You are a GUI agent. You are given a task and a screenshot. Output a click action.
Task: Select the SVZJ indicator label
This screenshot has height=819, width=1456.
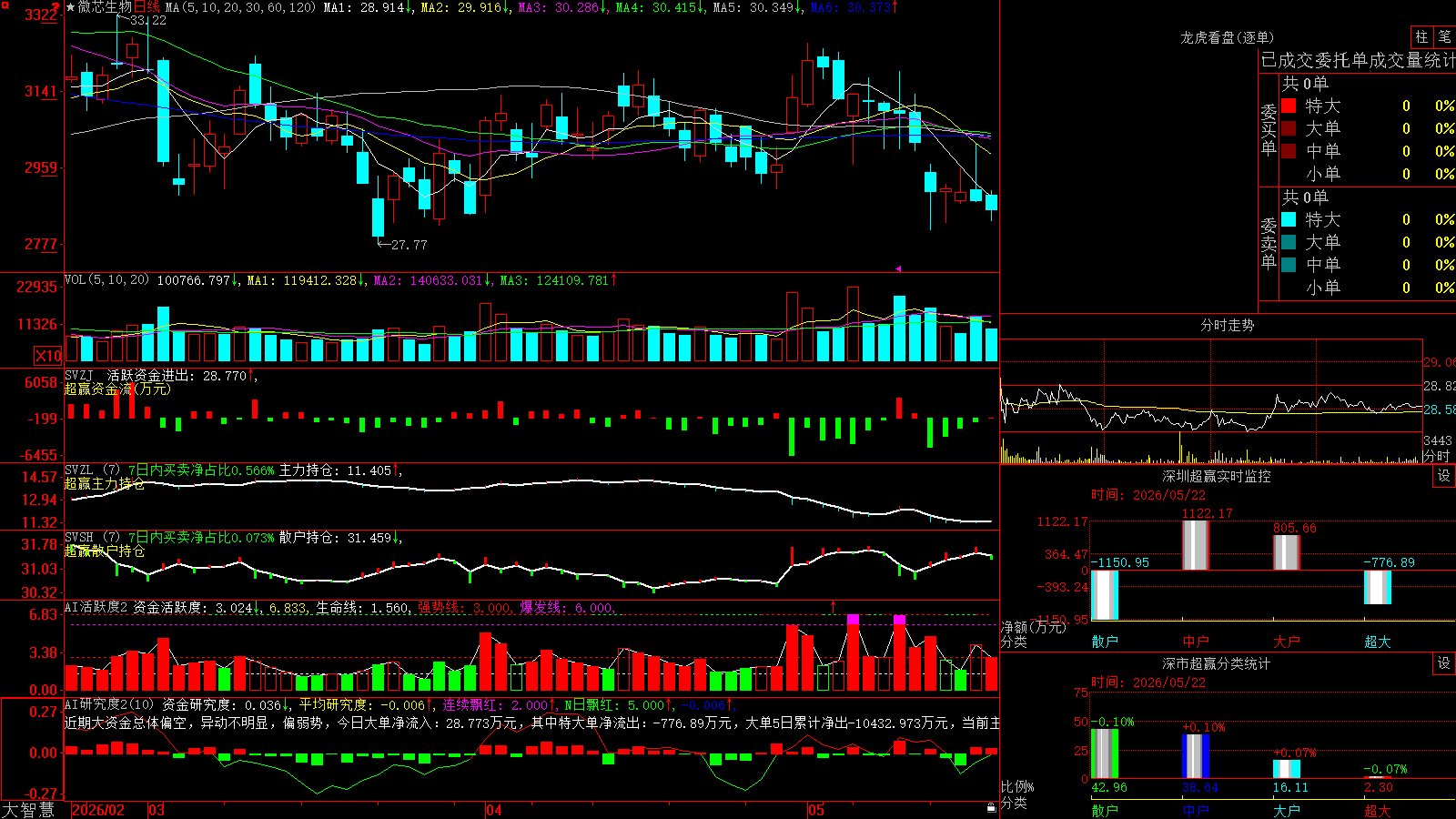click(x=79, y=375)
